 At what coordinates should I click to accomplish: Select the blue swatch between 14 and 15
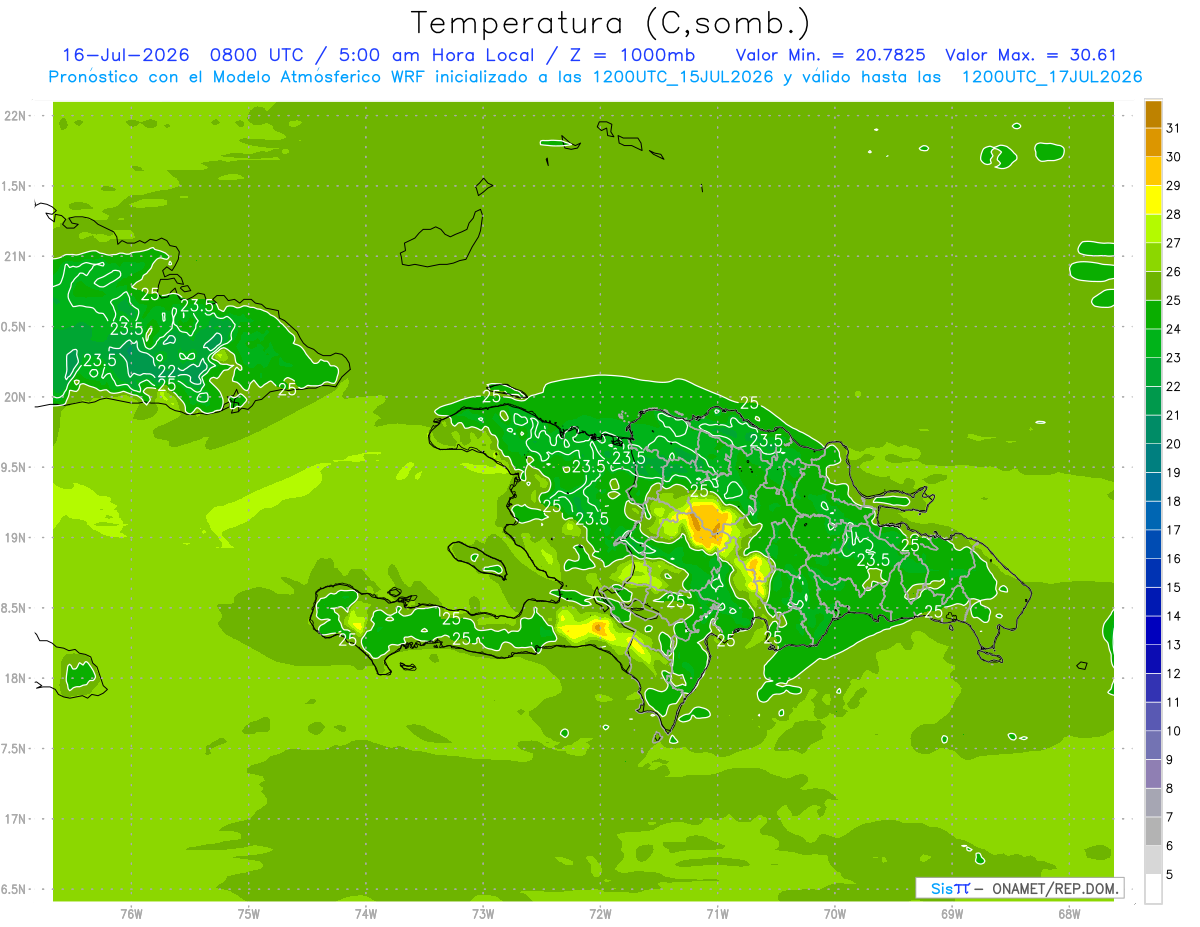1153,601
